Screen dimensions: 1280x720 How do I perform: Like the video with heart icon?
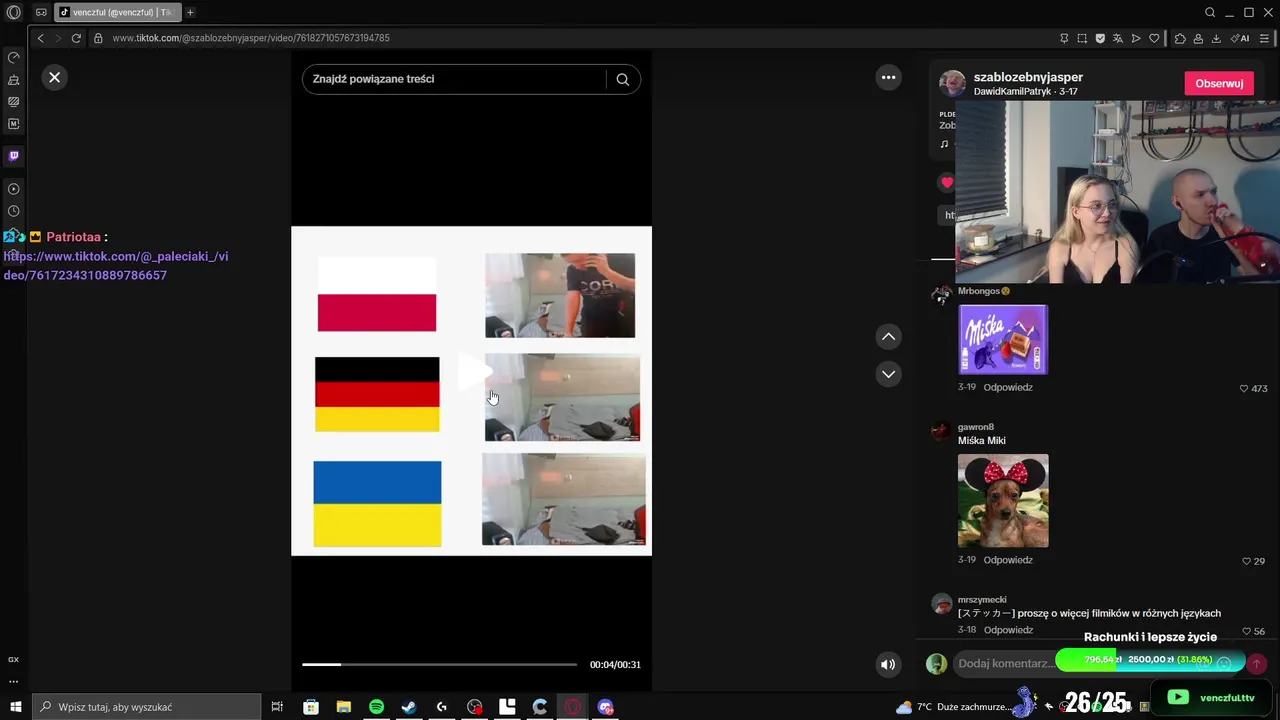[947, 183]
